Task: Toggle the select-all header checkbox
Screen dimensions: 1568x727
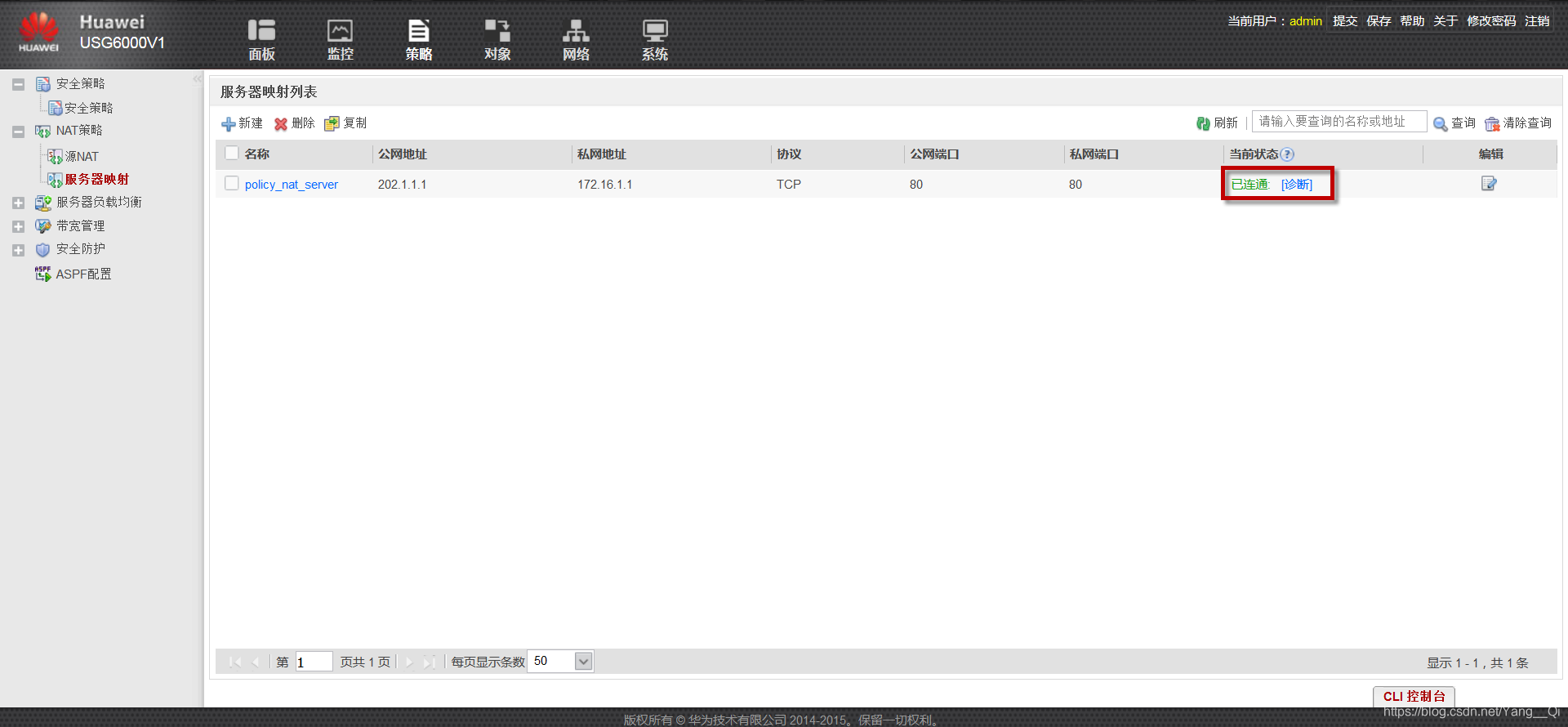Action: click(x=231, y=153)
